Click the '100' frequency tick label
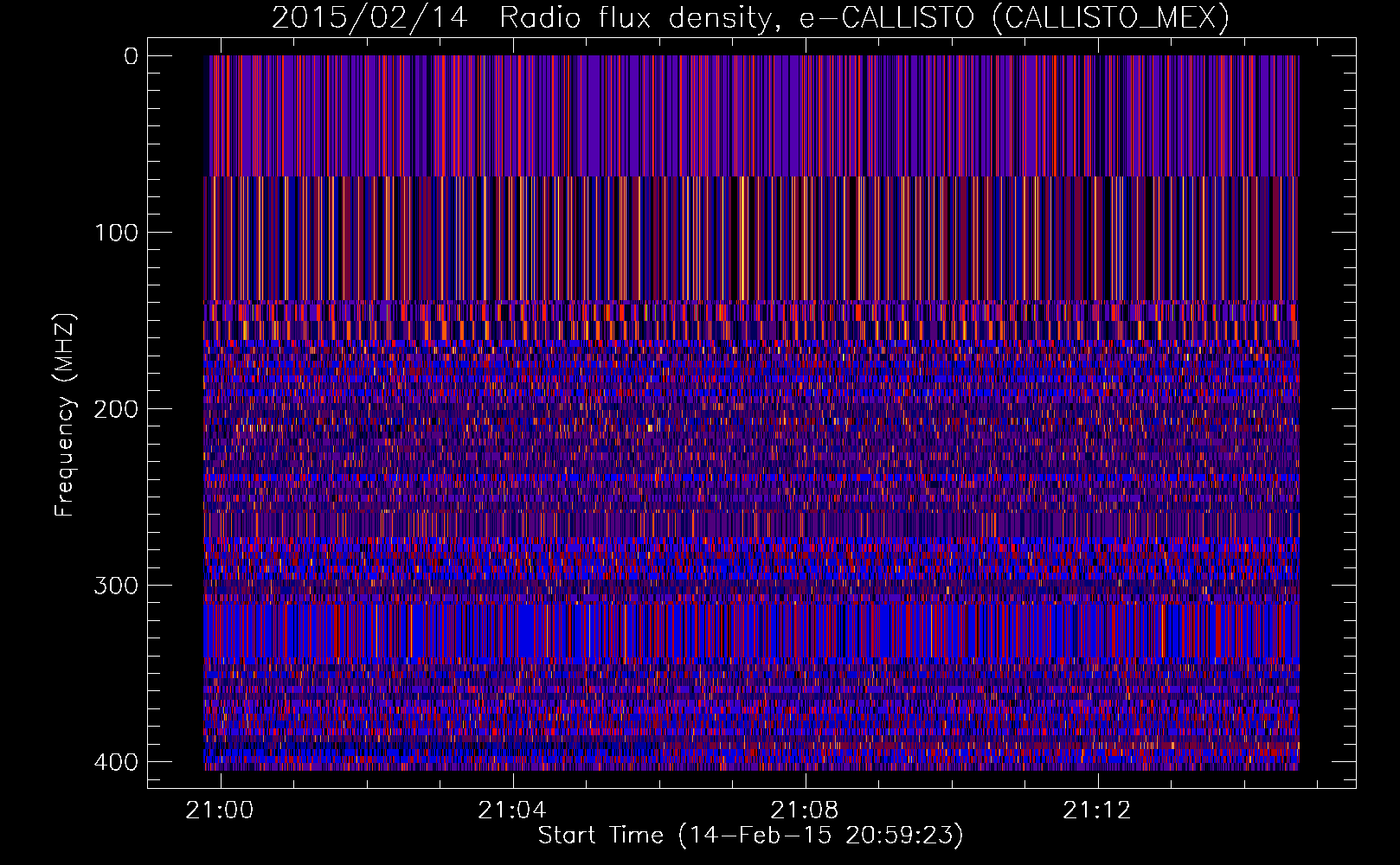Viewport: 1400px width, 865px height. pyautogui.click(x=115, y=233)
